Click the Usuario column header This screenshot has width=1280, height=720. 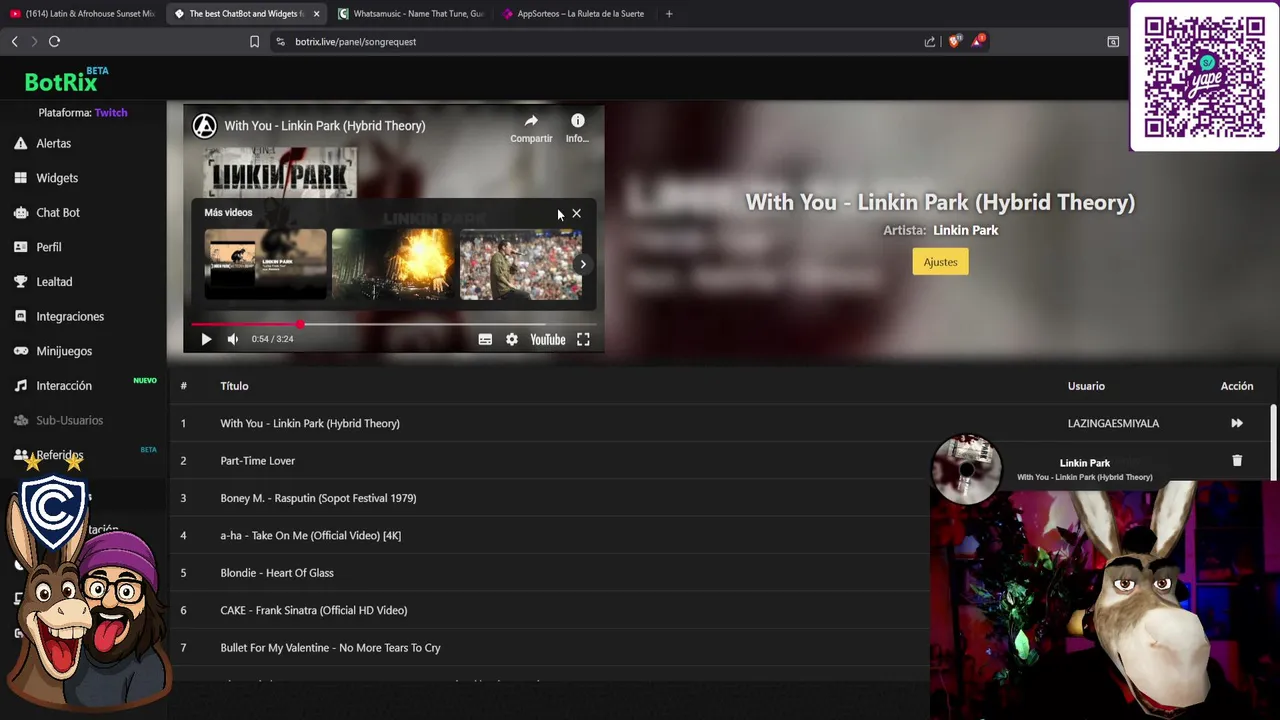pos(1086,386)
